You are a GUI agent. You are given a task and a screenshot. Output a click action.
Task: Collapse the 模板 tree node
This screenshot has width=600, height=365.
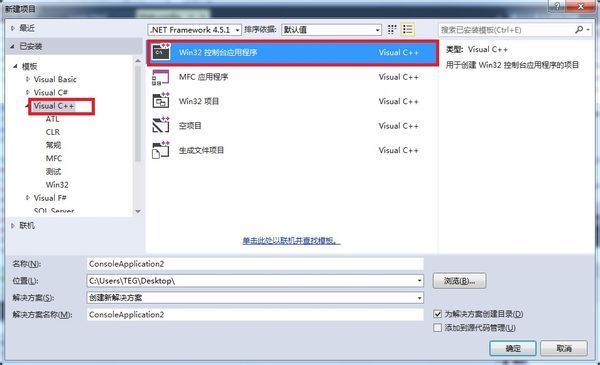click(15, 66)
